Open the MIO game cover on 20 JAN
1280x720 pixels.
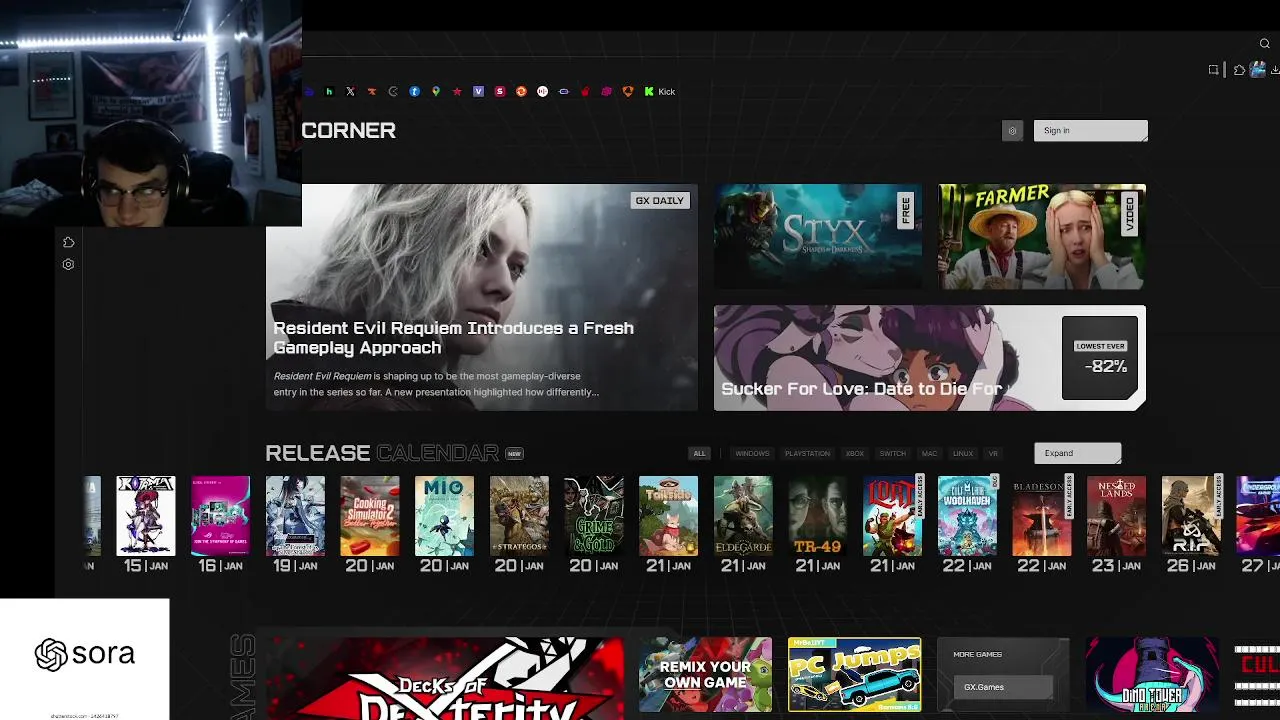[445, 516]
